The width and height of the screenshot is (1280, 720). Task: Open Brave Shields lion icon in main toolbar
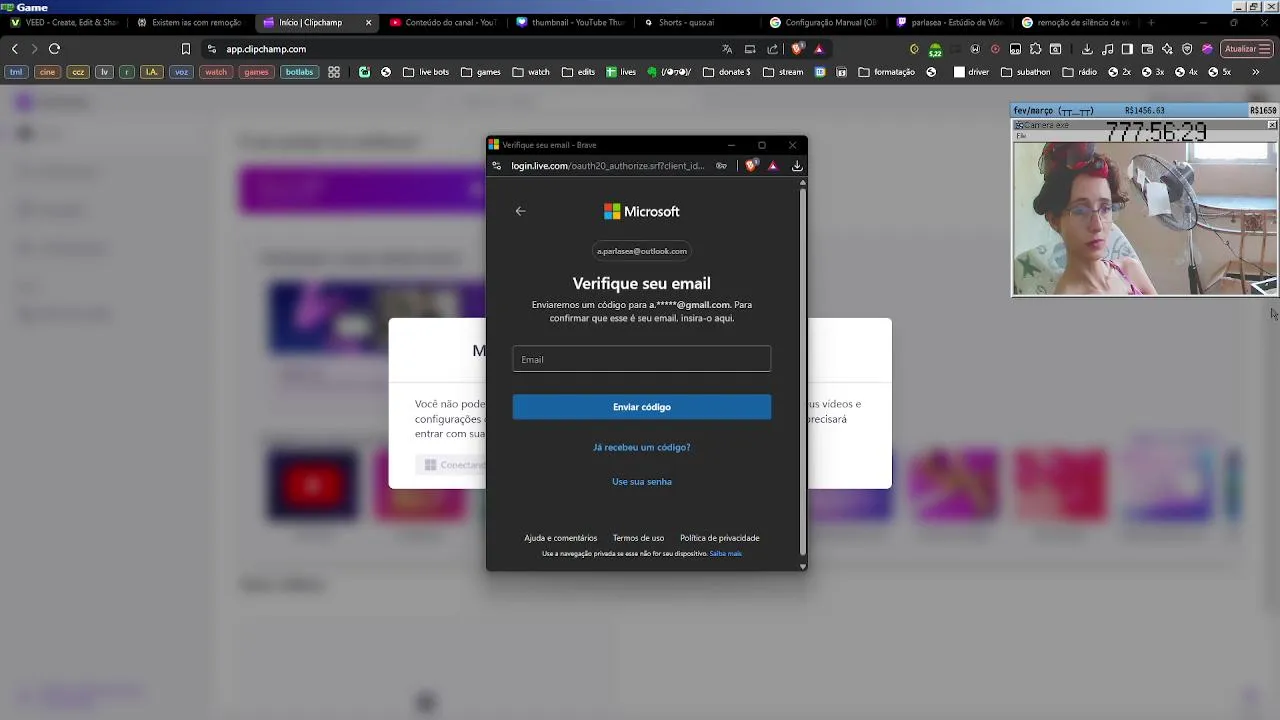tap(797, 49)
